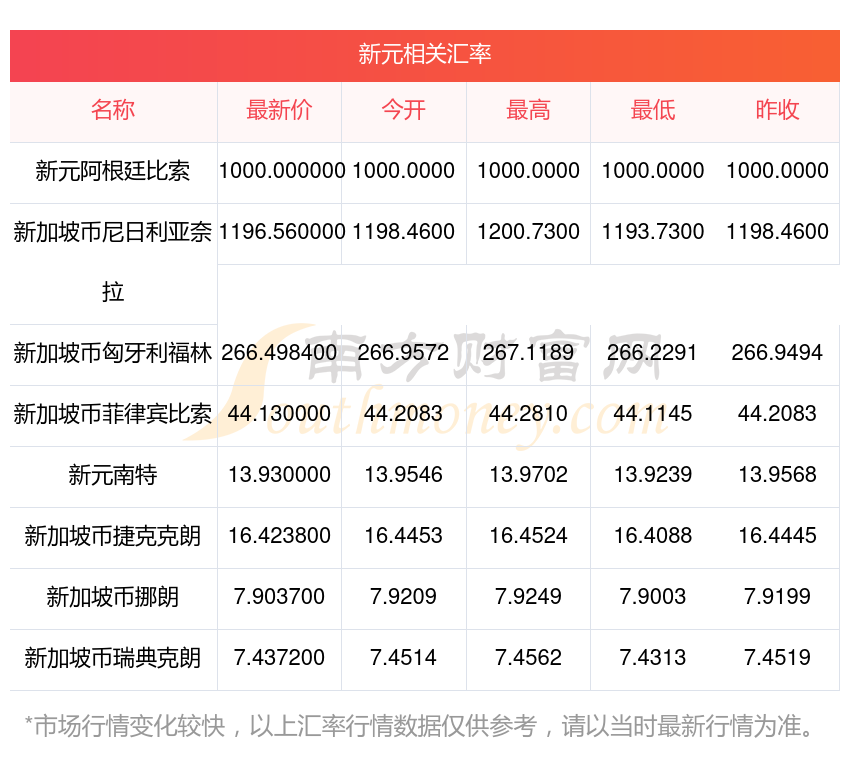Select the 最新价 column header

[279, 110]
